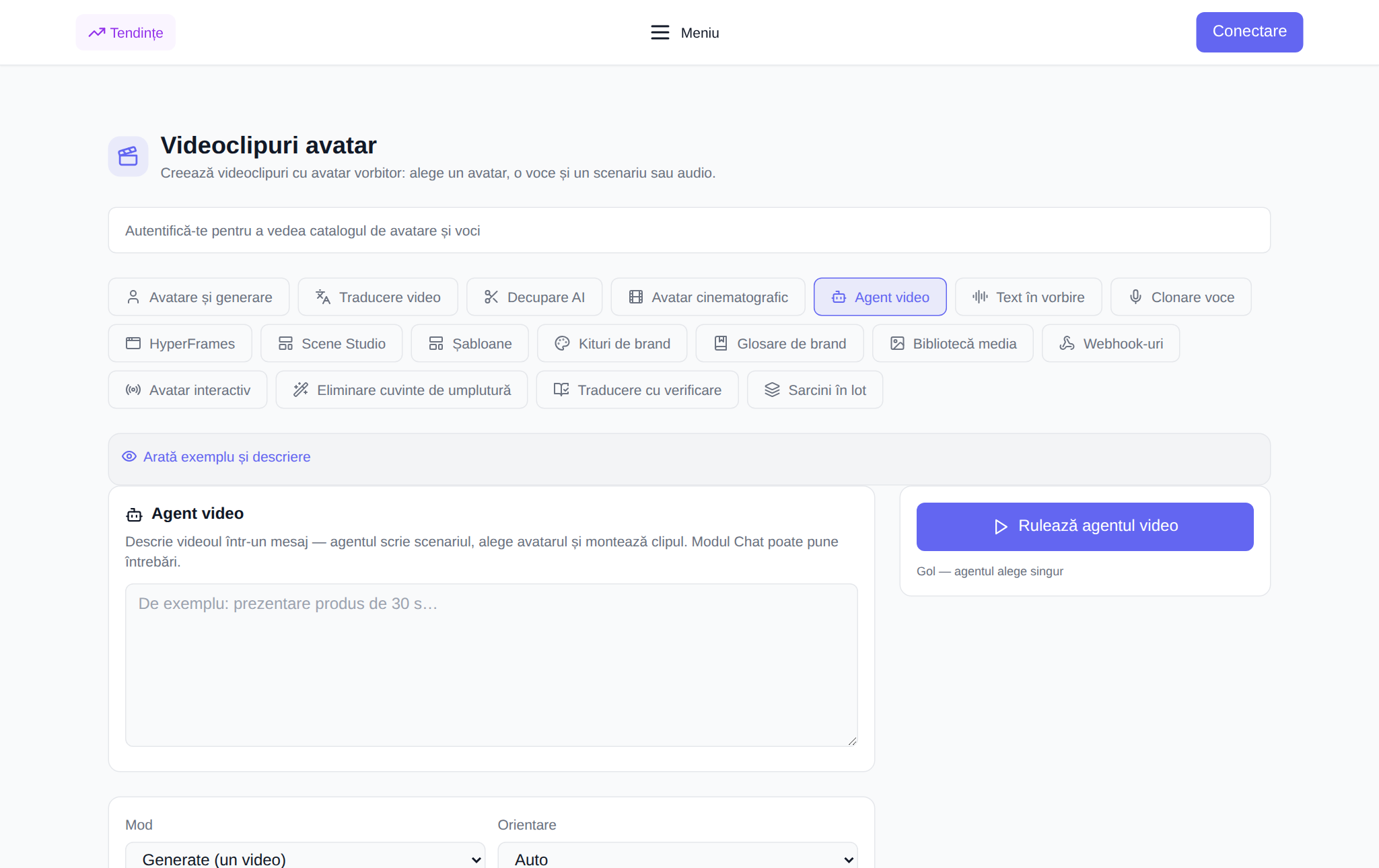Click the person icon in Avatare și generare
The width and height of the screenshot is (1379, 868).
pos(133,297)
